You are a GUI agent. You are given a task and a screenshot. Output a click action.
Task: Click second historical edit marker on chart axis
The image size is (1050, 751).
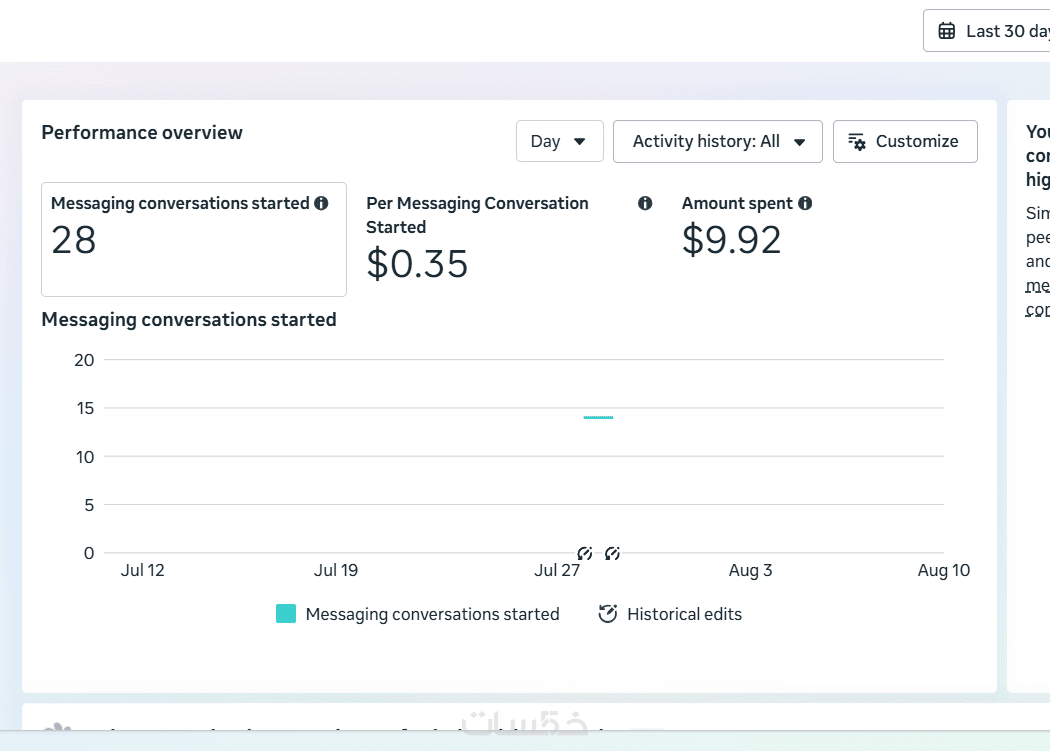tap(612, 553)
